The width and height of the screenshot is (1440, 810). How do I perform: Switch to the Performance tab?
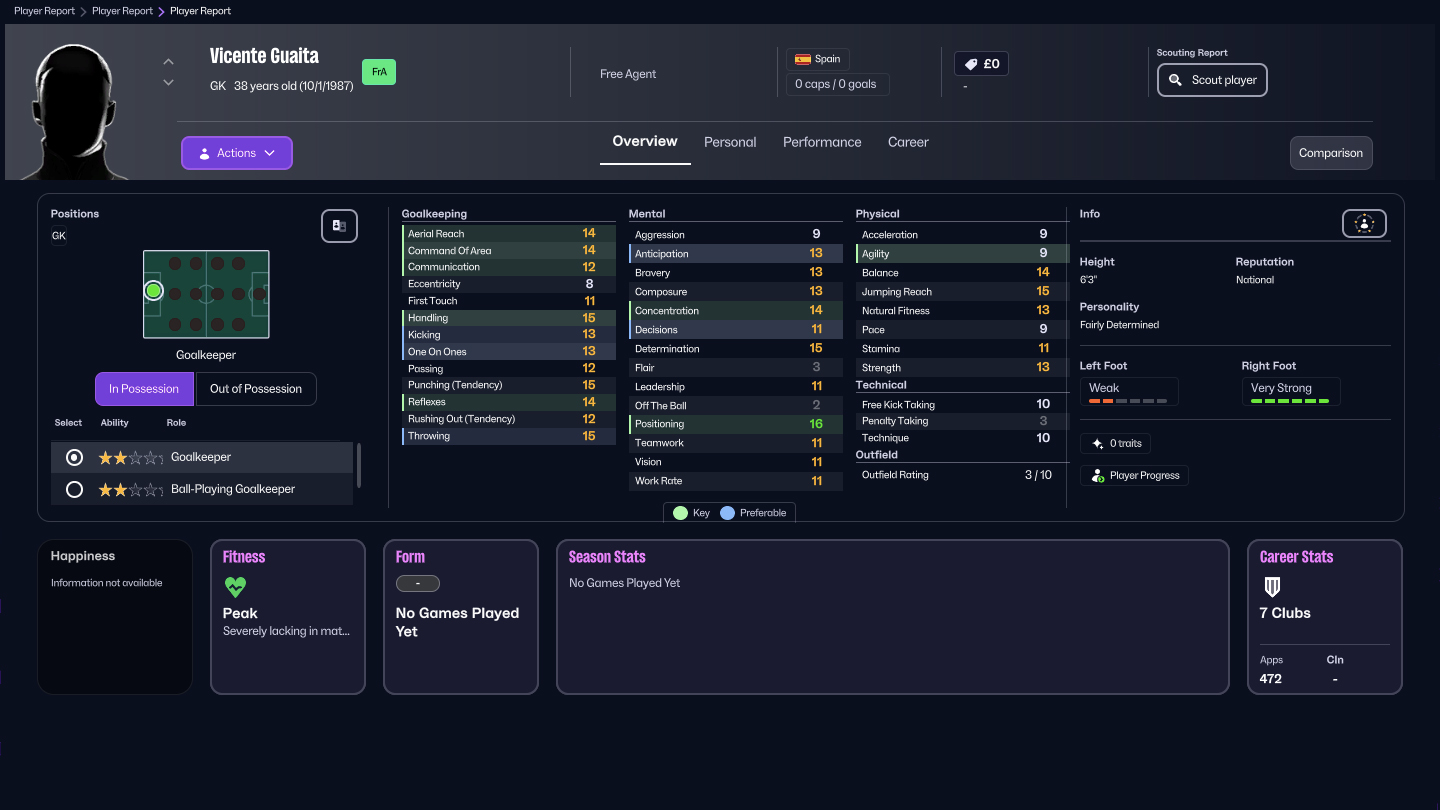pos(822,142)
